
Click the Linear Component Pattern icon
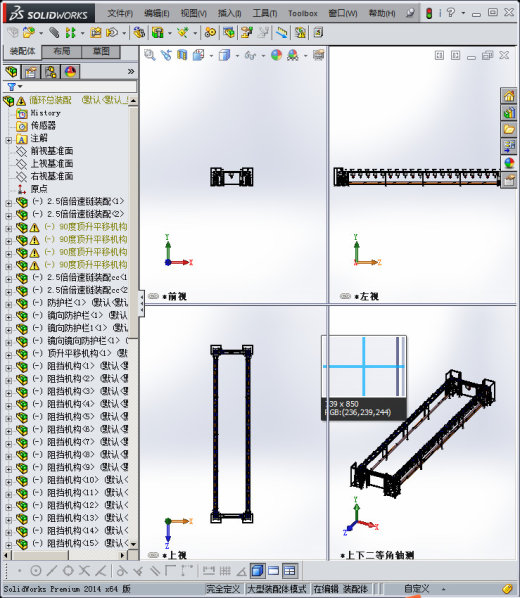pos(70,32)
